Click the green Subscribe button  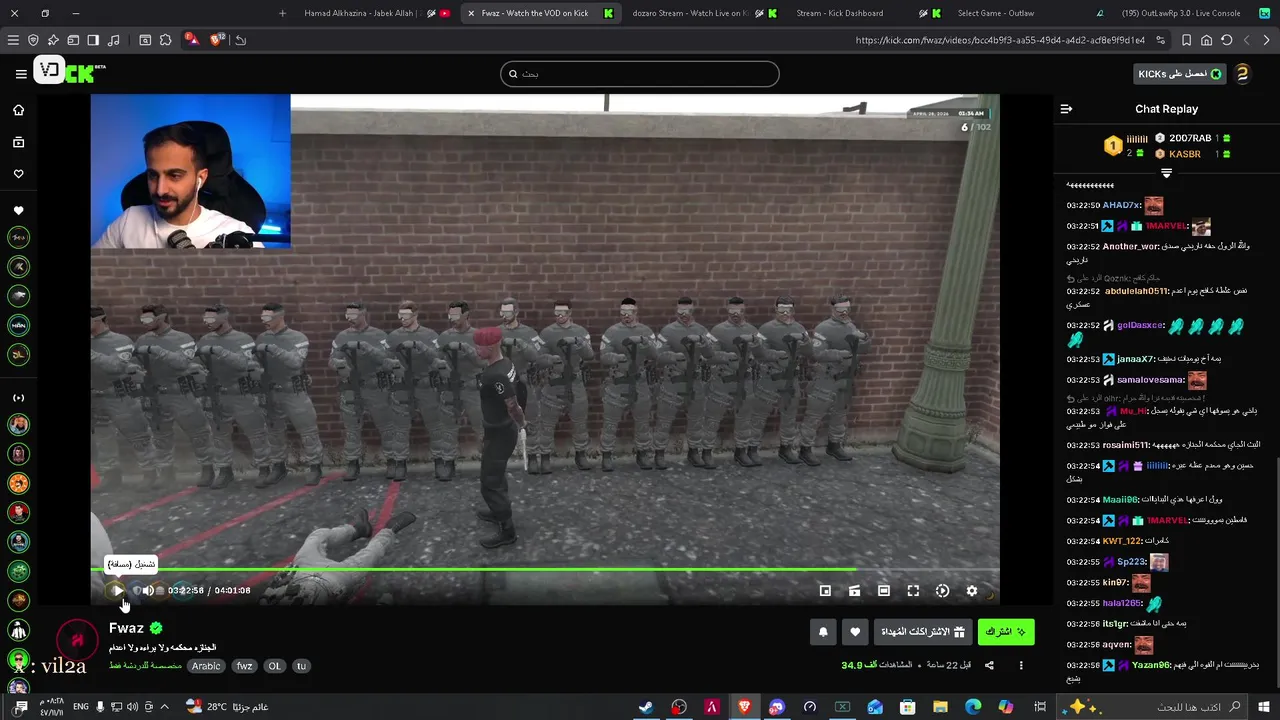(1006, 632)
